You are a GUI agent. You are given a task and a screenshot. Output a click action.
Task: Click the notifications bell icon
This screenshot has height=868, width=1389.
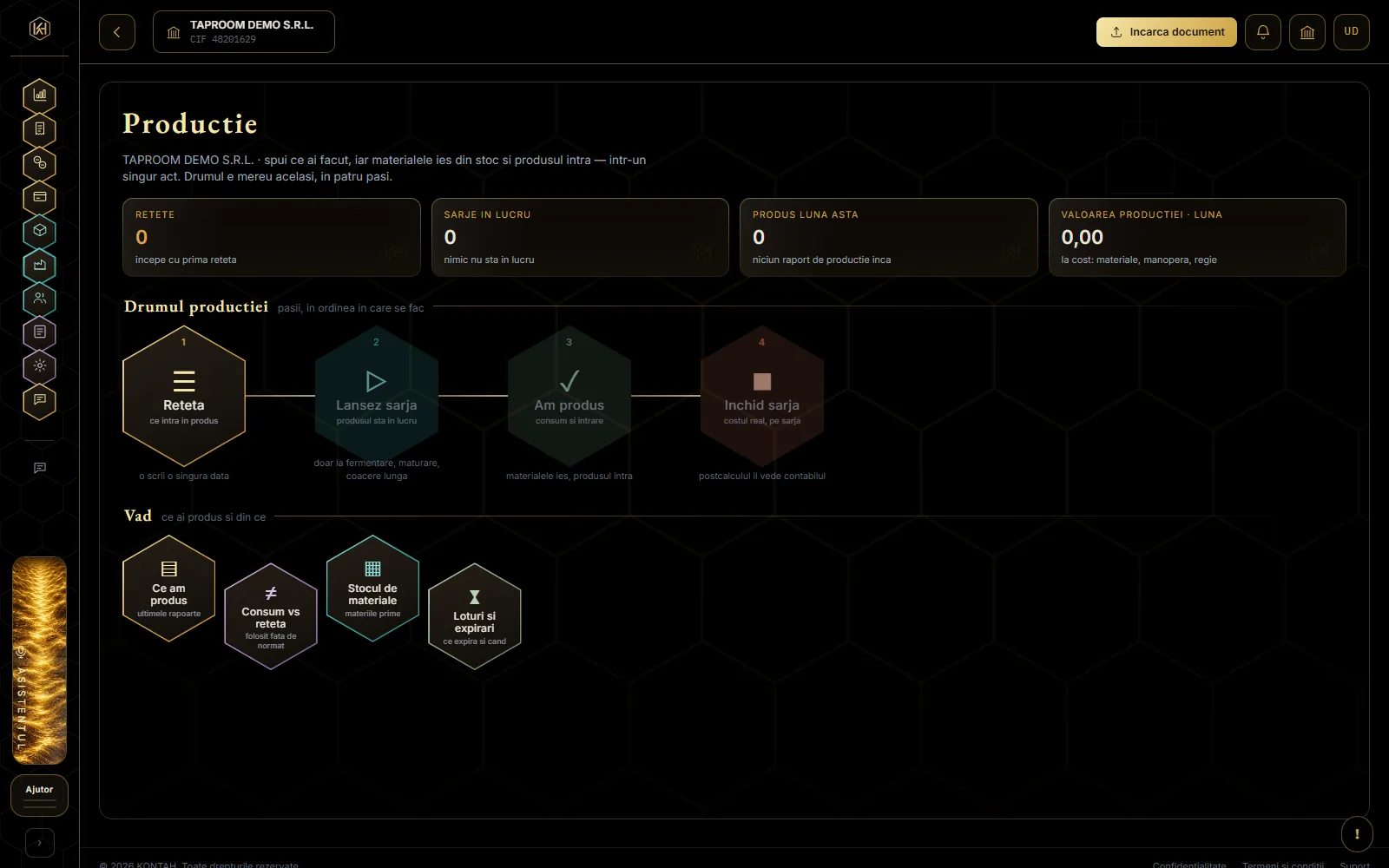click(x=1263, y=32)
